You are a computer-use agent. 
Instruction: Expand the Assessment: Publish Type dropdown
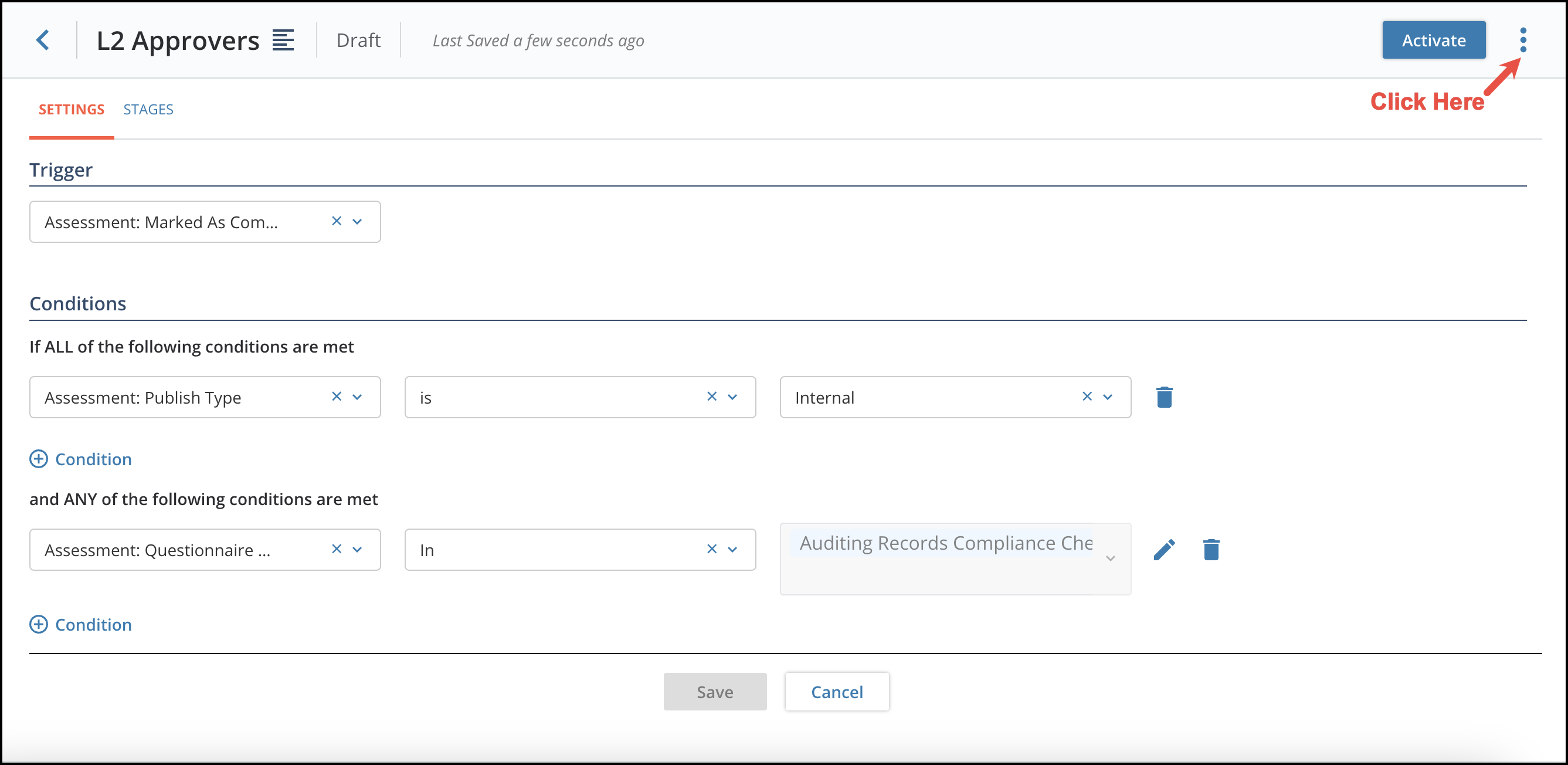pyautogui.click(x=357, y=397)
